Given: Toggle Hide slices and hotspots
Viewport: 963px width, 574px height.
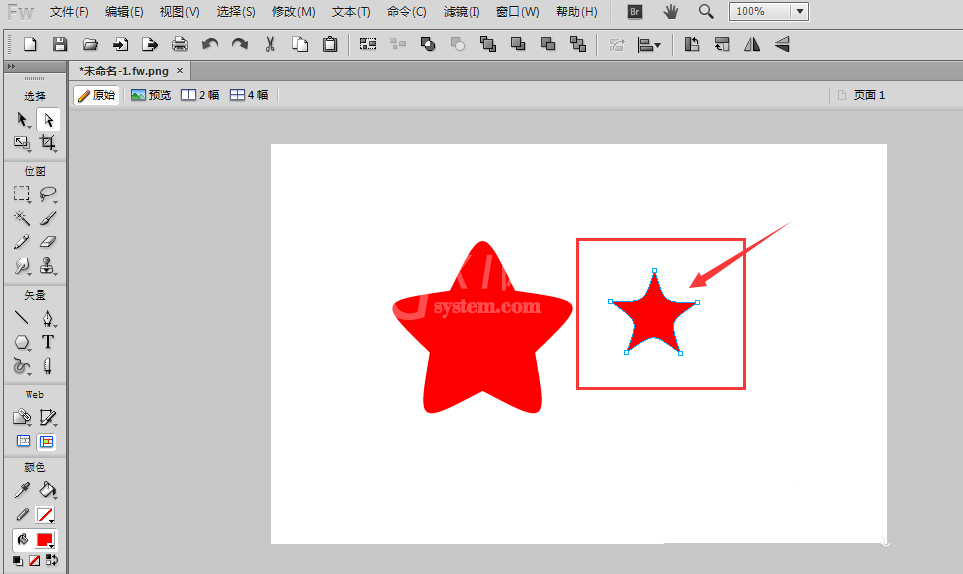Looking at the screenshot, I should point(23,441).
